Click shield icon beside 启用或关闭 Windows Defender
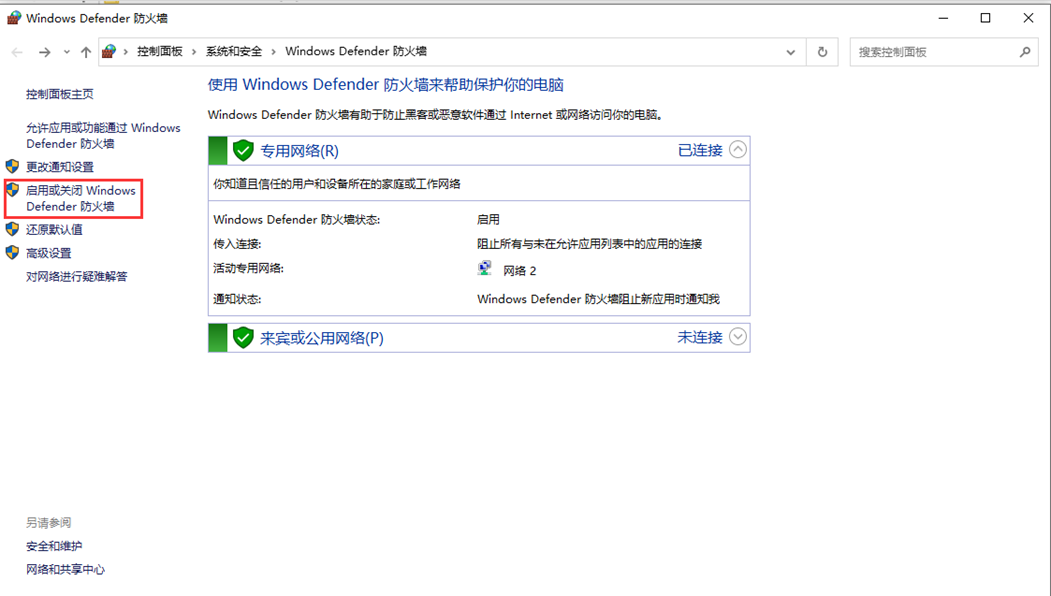 pos(12,190)
